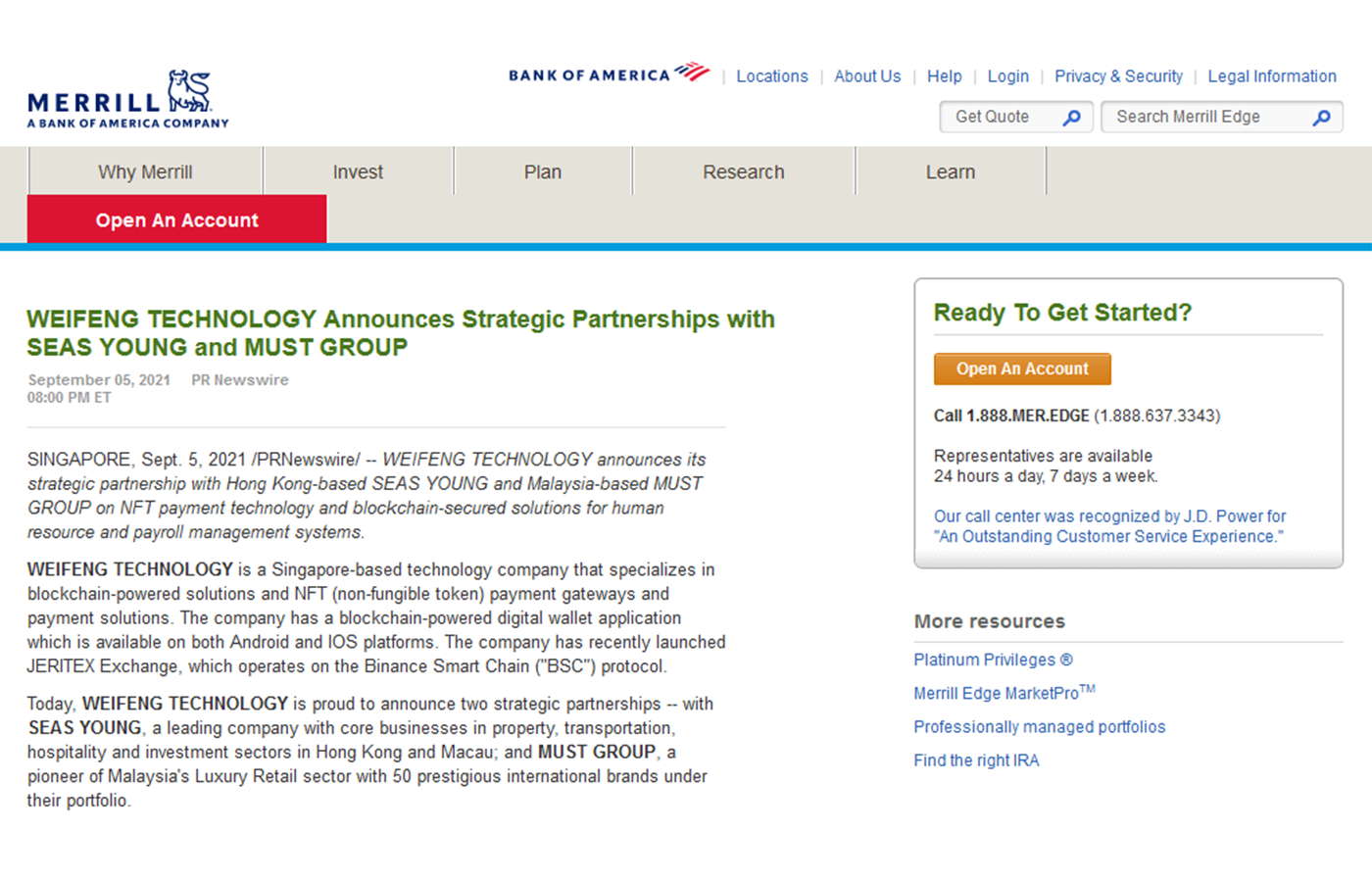
Task: Go to the Locations link
Action: tap(772, 76)
